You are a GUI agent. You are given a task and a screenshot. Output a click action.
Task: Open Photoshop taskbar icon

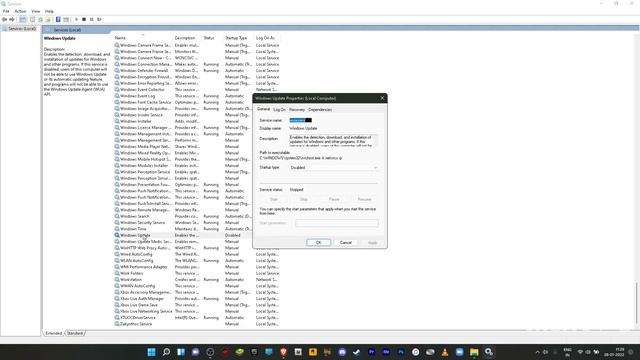(x=401, y=352)
